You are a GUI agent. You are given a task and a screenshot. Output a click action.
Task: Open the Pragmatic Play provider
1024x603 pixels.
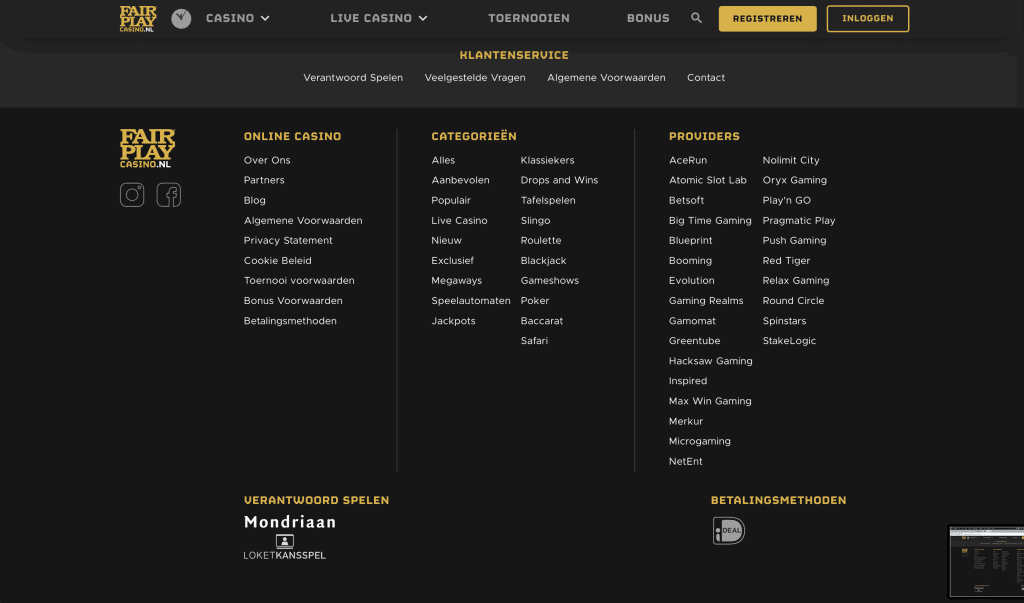click(x=799, y=221)
